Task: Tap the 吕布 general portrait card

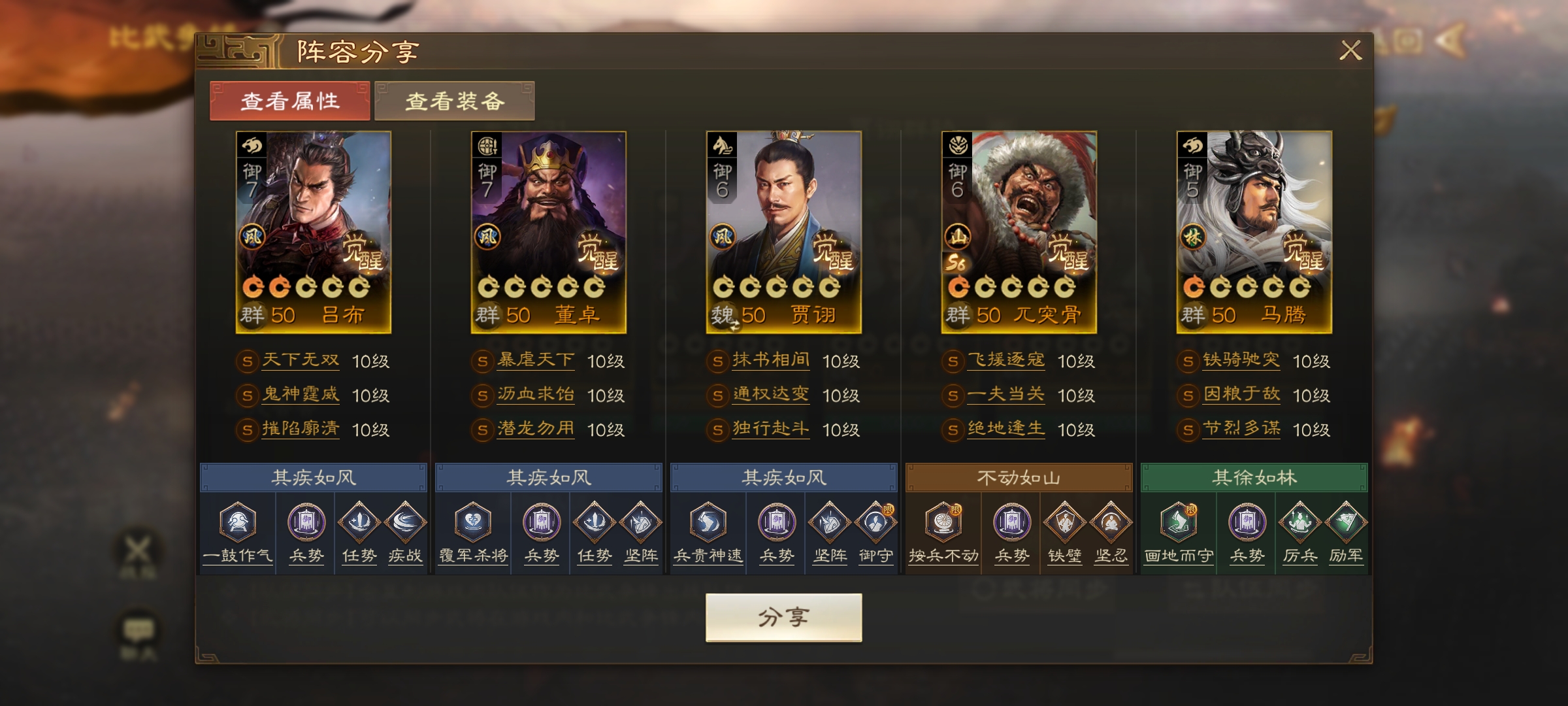Action: 314,232
